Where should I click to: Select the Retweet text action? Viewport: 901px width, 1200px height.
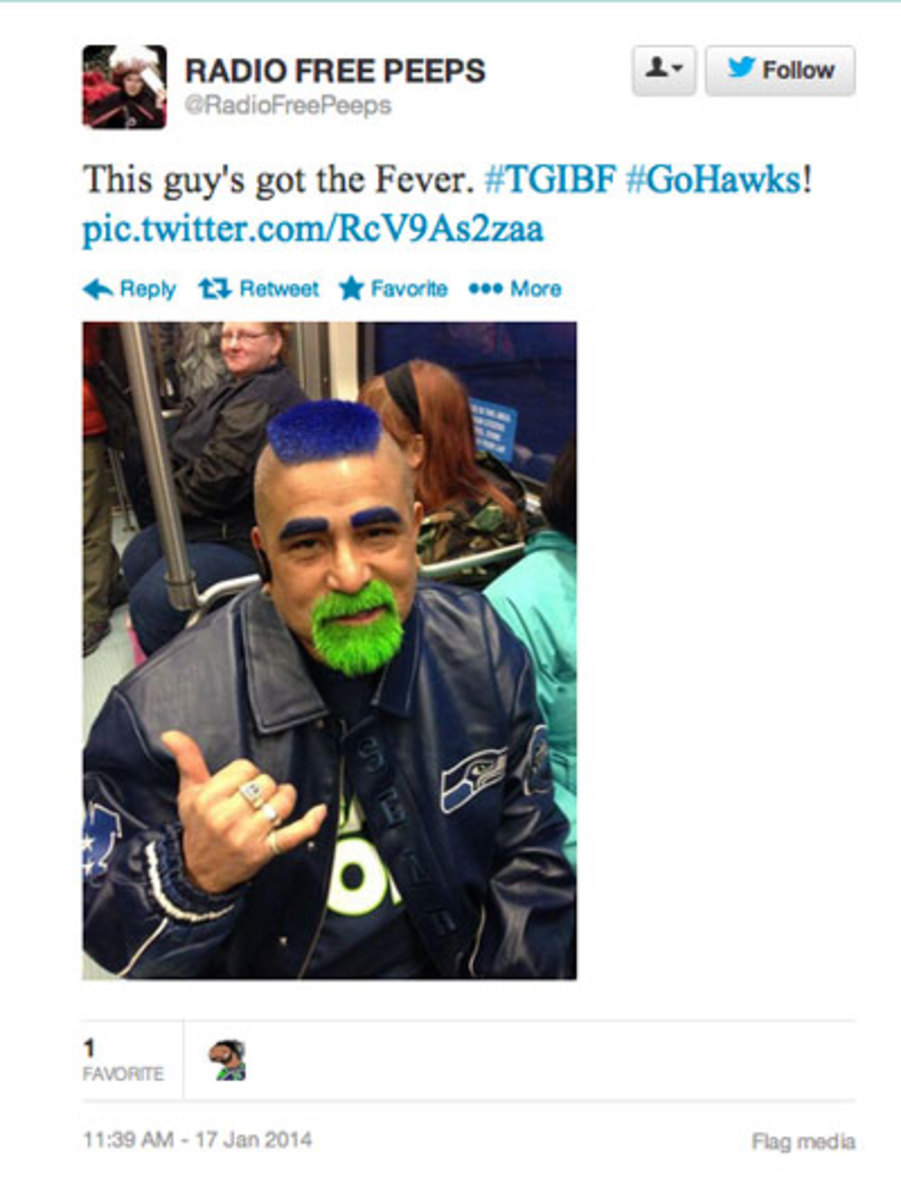[x=279, y=289]
